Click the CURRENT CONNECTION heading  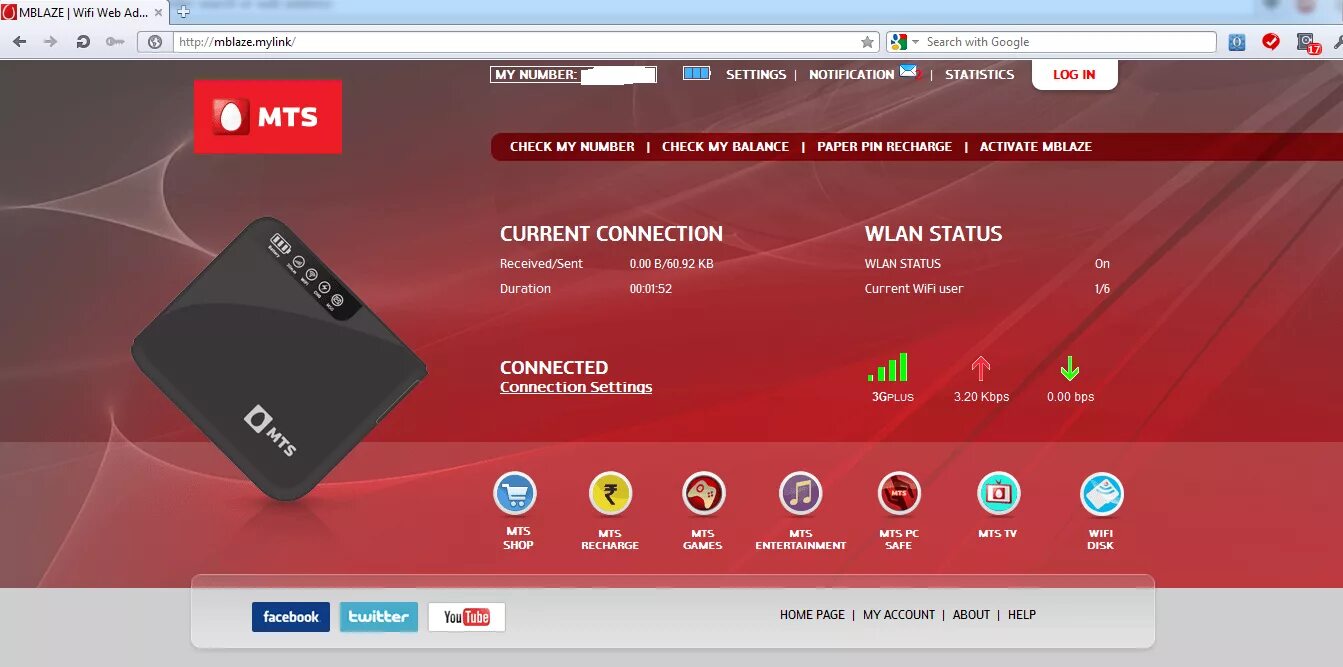coord(611,234)
